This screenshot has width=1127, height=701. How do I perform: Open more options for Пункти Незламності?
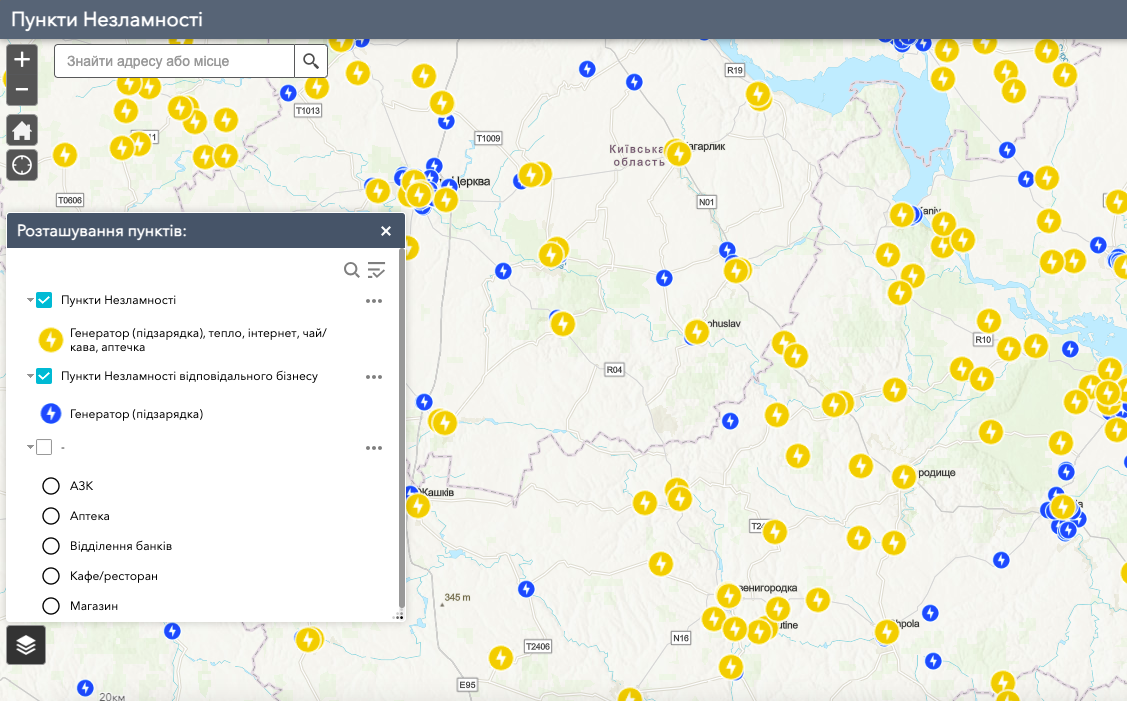[374, 300]
